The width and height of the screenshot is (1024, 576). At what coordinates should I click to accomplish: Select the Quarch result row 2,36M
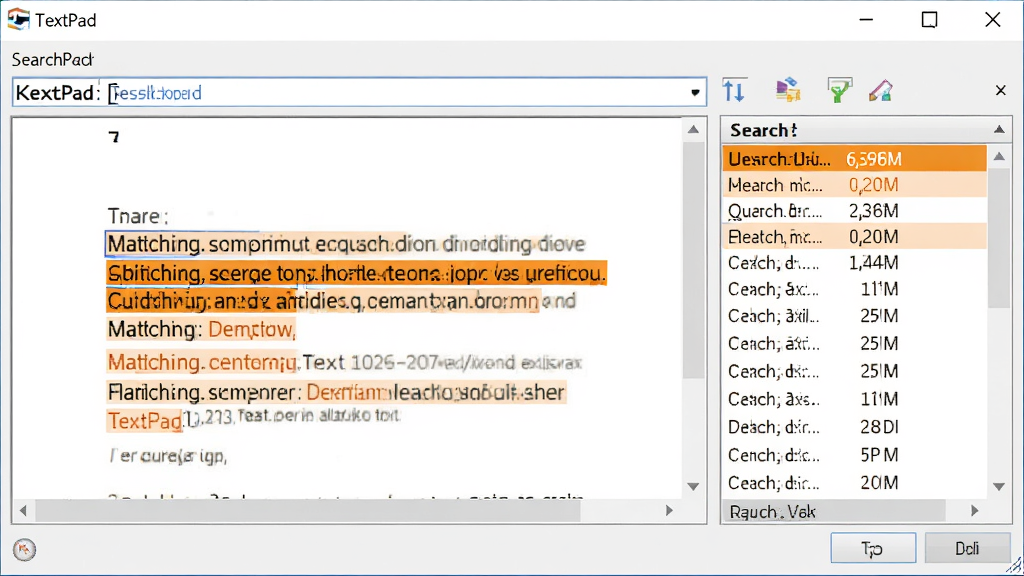854,211
